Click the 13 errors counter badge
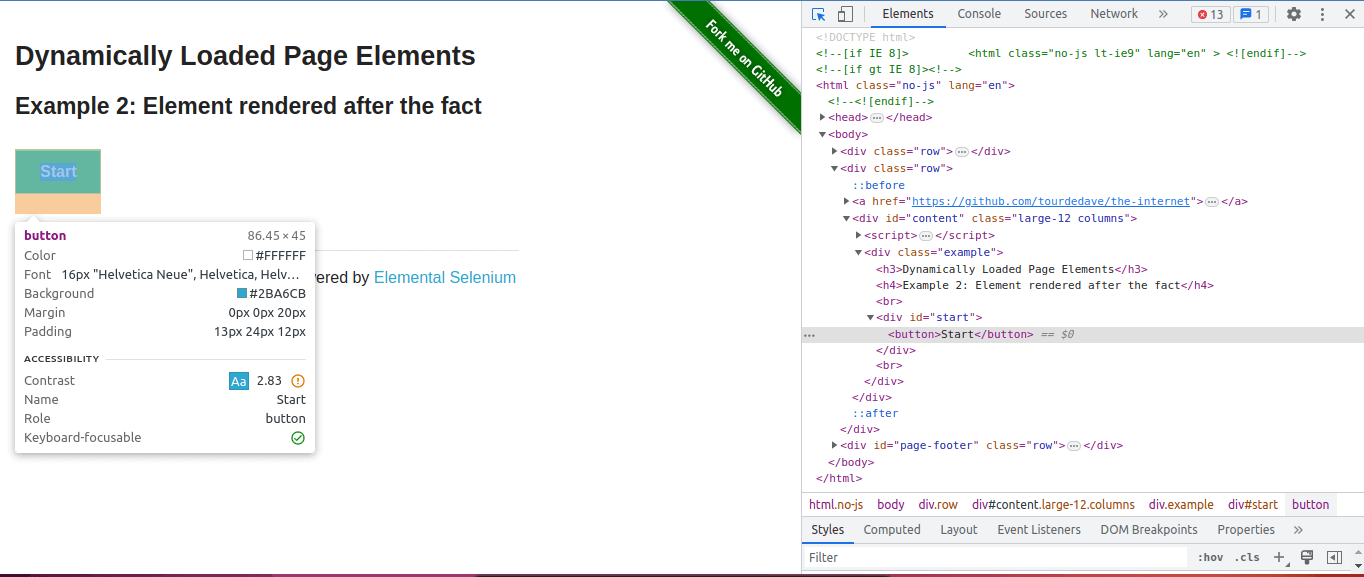 (1210, 14)
